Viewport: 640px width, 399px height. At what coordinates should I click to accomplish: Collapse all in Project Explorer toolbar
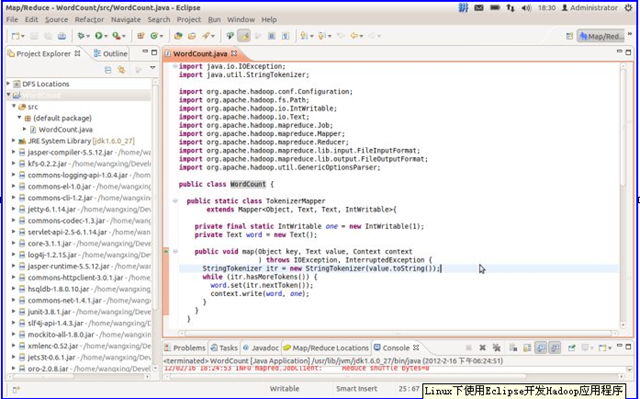[108, 70]
